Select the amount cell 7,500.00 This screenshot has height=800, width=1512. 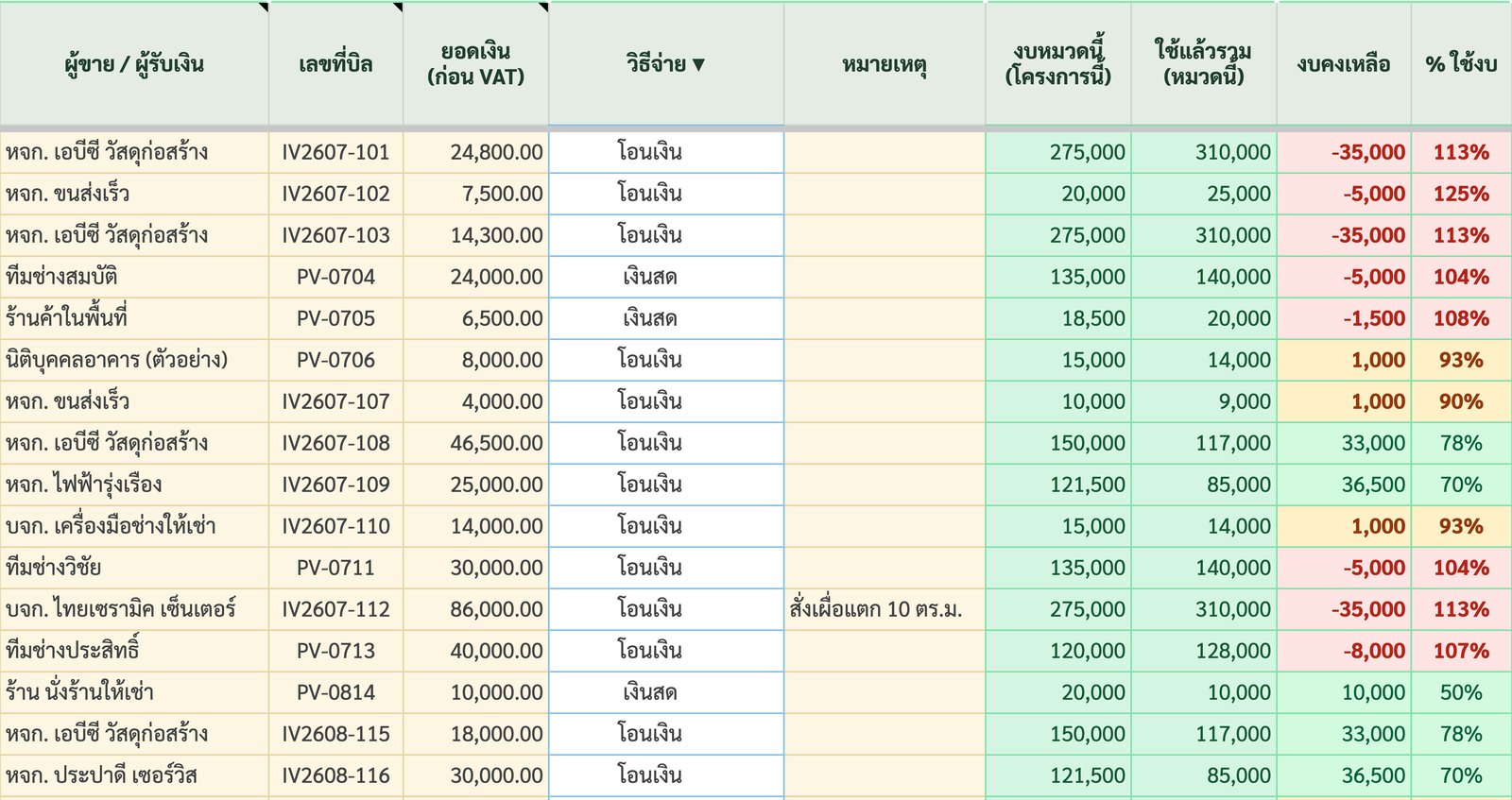[475, 194]
